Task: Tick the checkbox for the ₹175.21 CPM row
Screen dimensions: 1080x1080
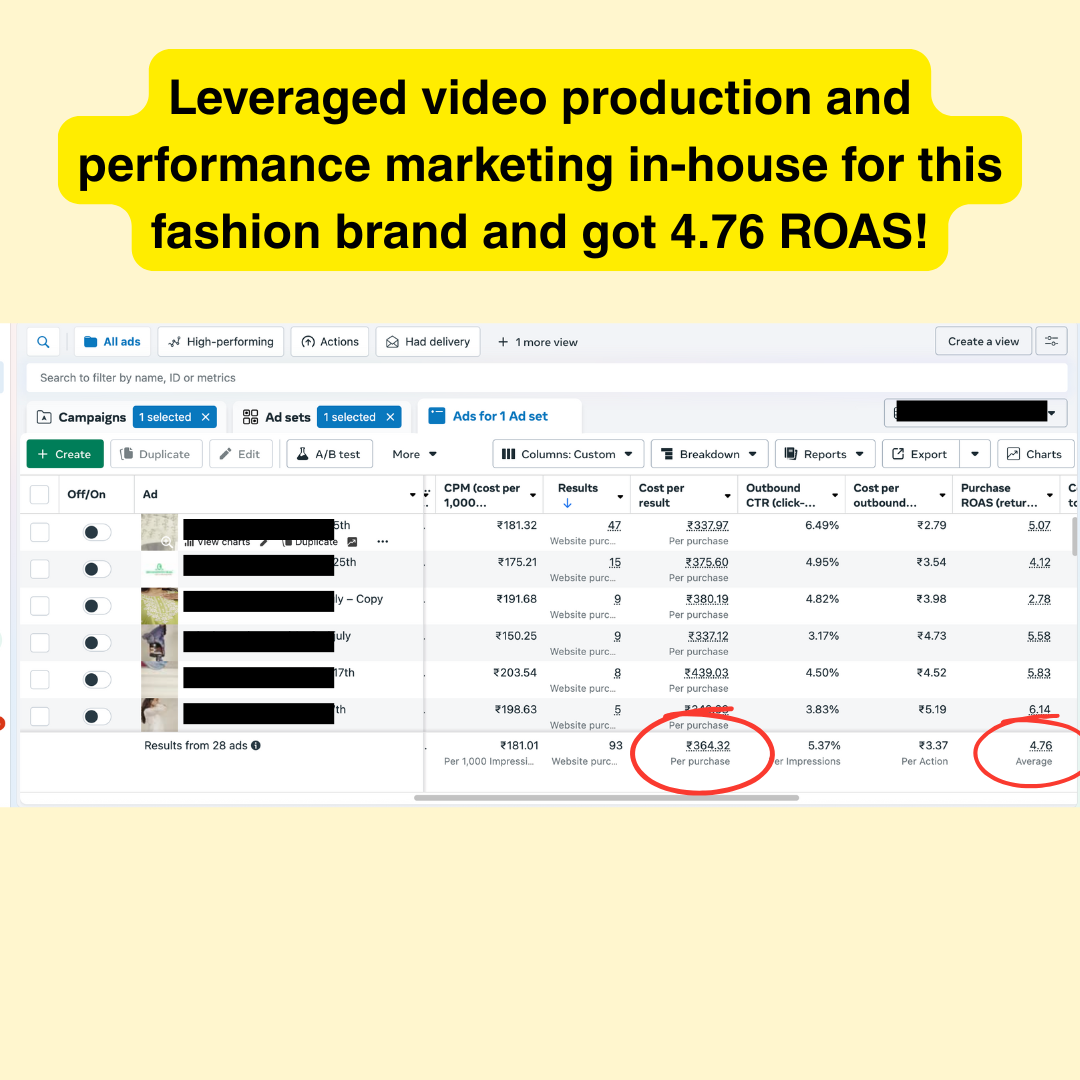Action: pos(39,569)
